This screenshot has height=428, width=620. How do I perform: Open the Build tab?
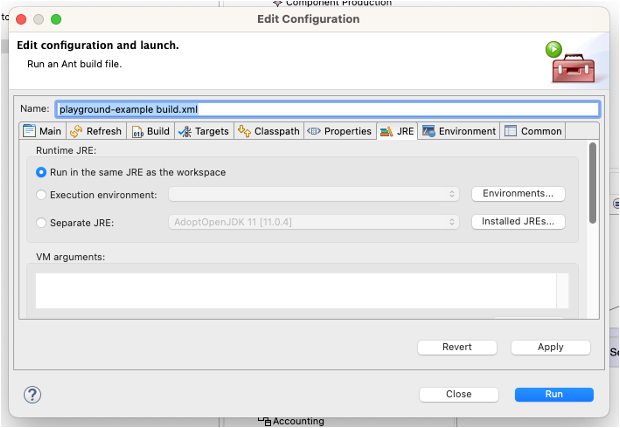click(151, 131)
